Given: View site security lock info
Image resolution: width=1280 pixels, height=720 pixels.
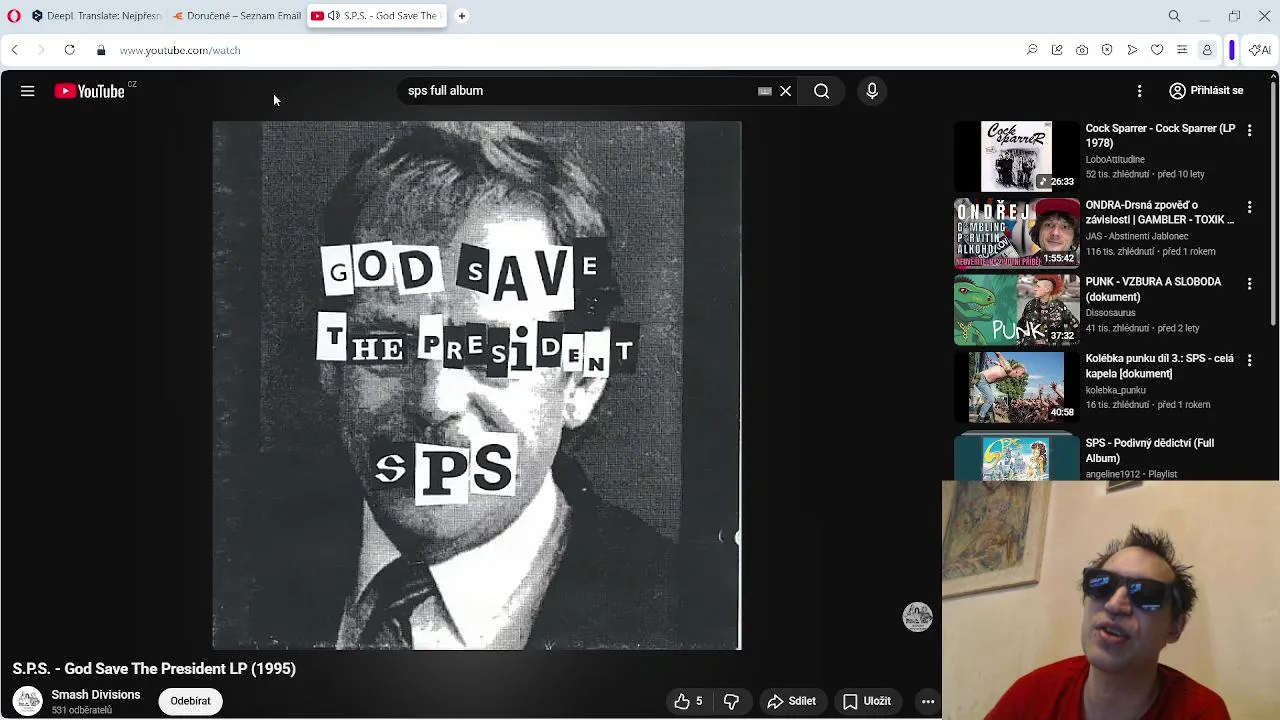Looking at the screenshot, I should click(101, 50).
